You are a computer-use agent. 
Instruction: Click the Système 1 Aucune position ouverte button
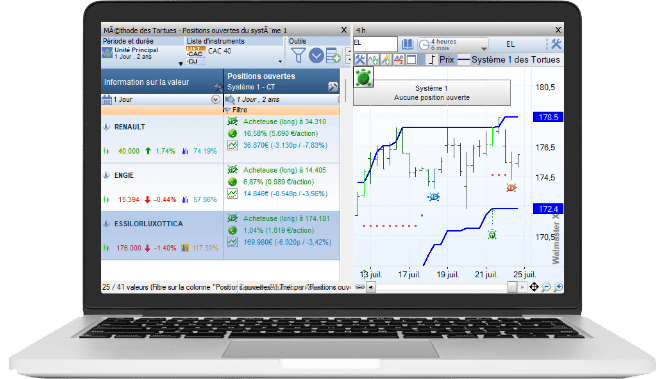[x=432, y=93]
